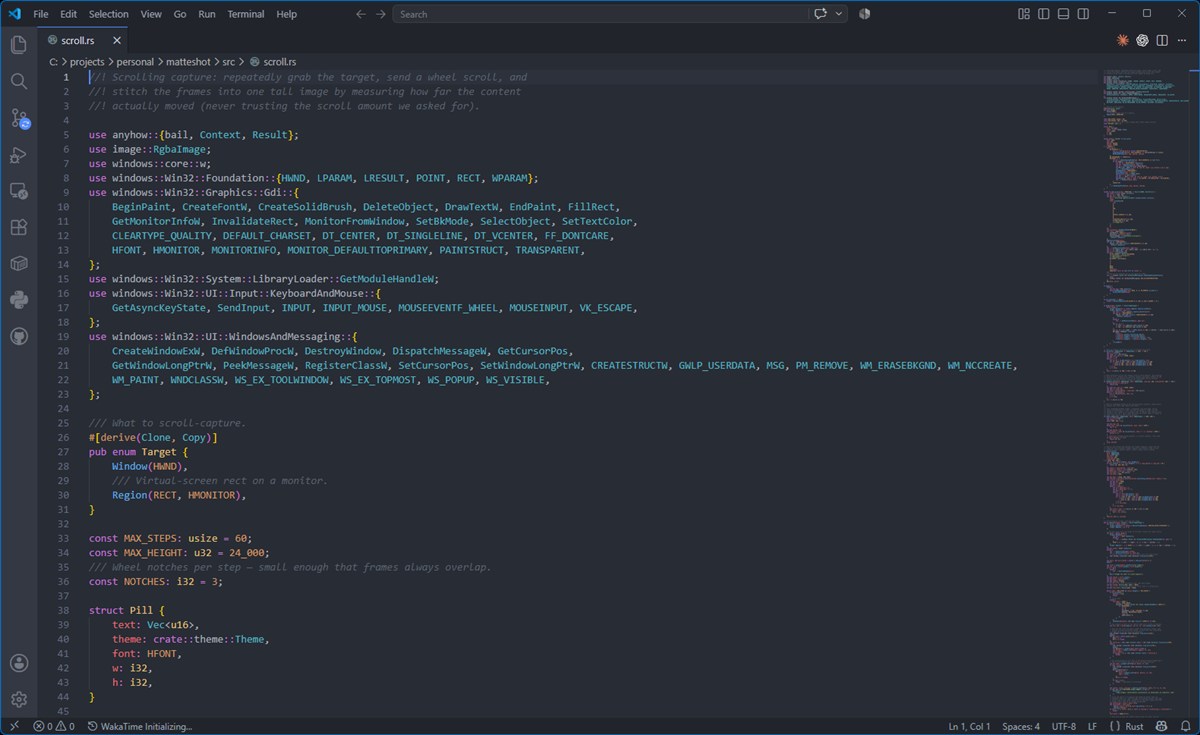The image size is (1200, 735).
Task: Toggle the Secondary Side Bar layout button
Action: pyautogui.click(x=1084, y=14)
